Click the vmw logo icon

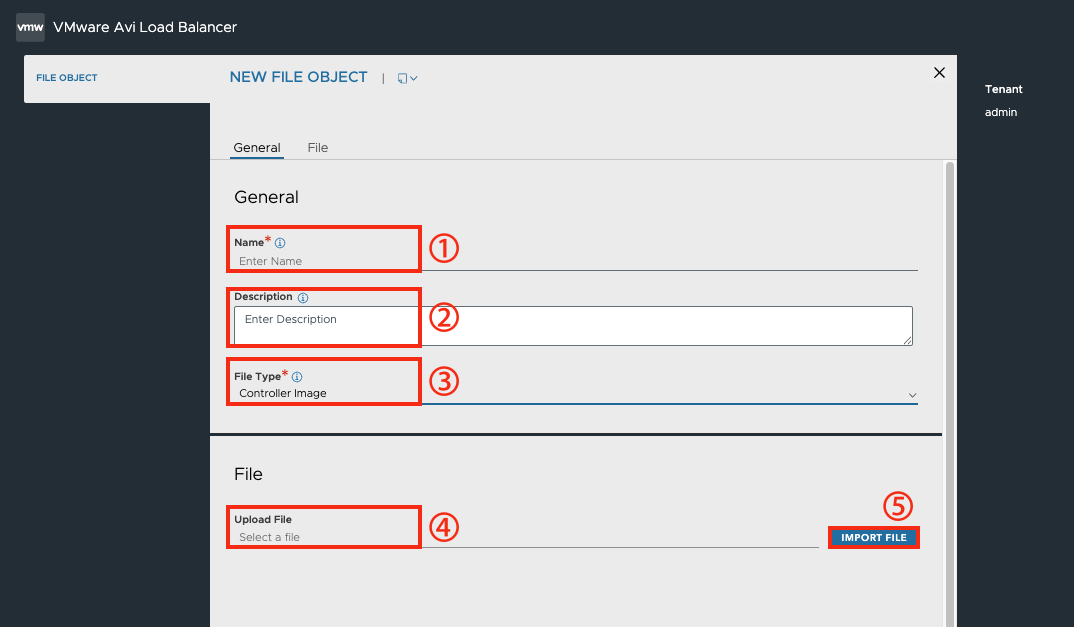(30, 27)
